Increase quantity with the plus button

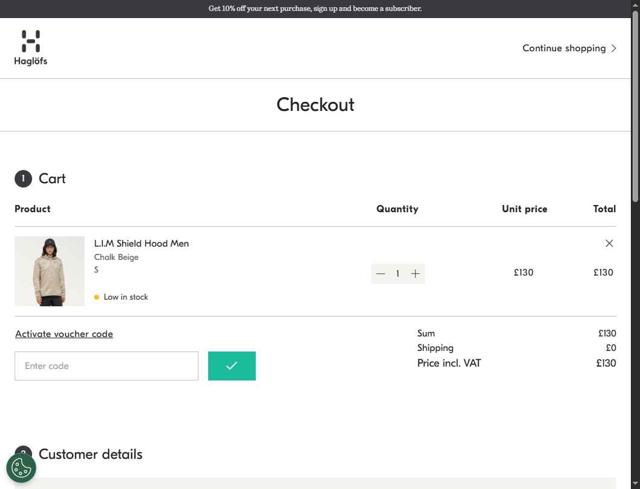415,273
